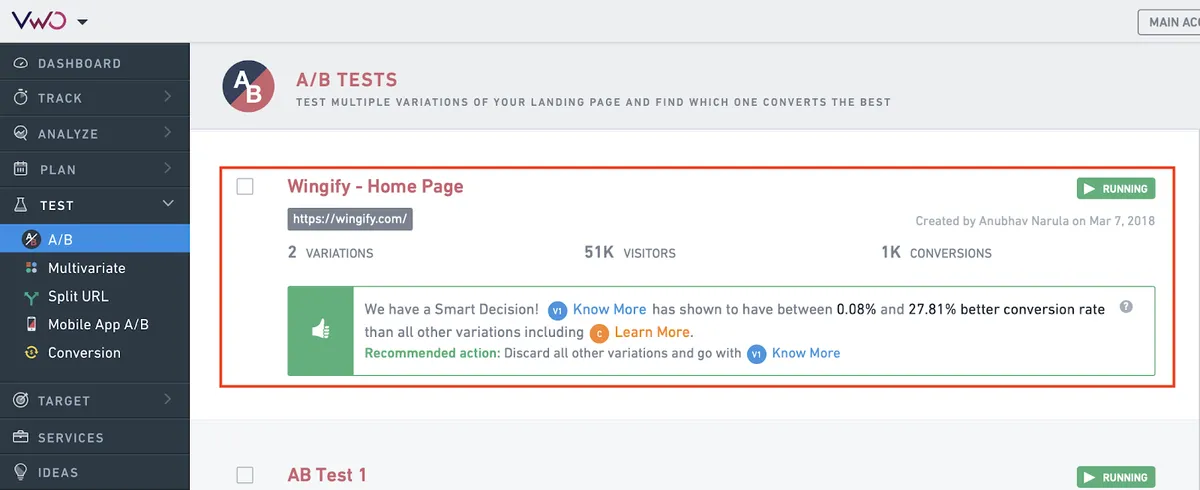Open the Services menu item
Viewport: 1200px width, 490px height.
95,437
